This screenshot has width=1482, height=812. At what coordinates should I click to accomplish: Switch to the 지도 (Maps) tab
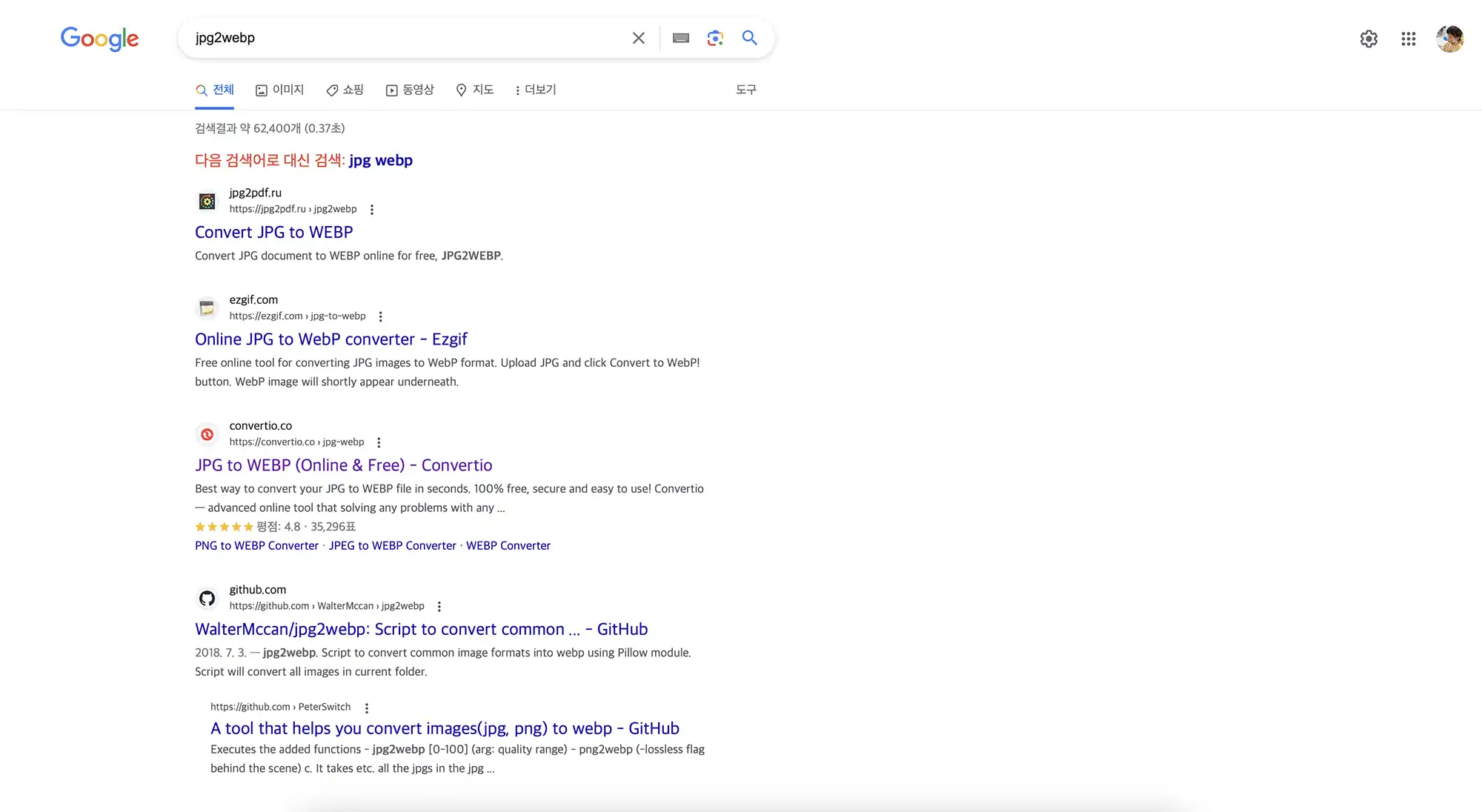tap(475, 90)
